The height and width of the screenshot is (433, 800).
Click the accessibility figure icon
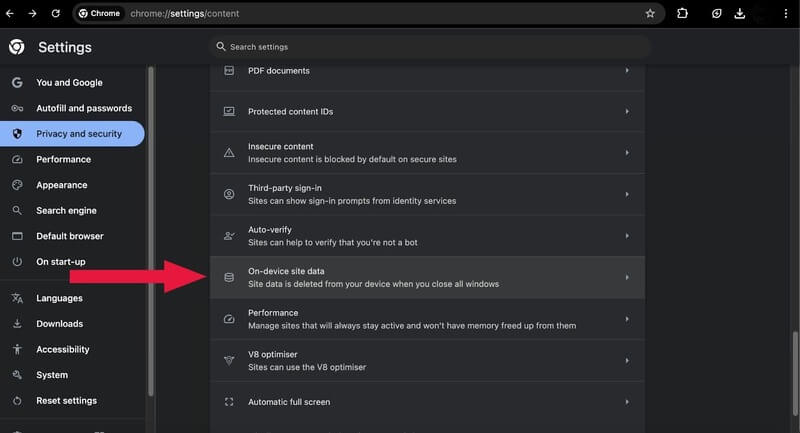point(17,349)
